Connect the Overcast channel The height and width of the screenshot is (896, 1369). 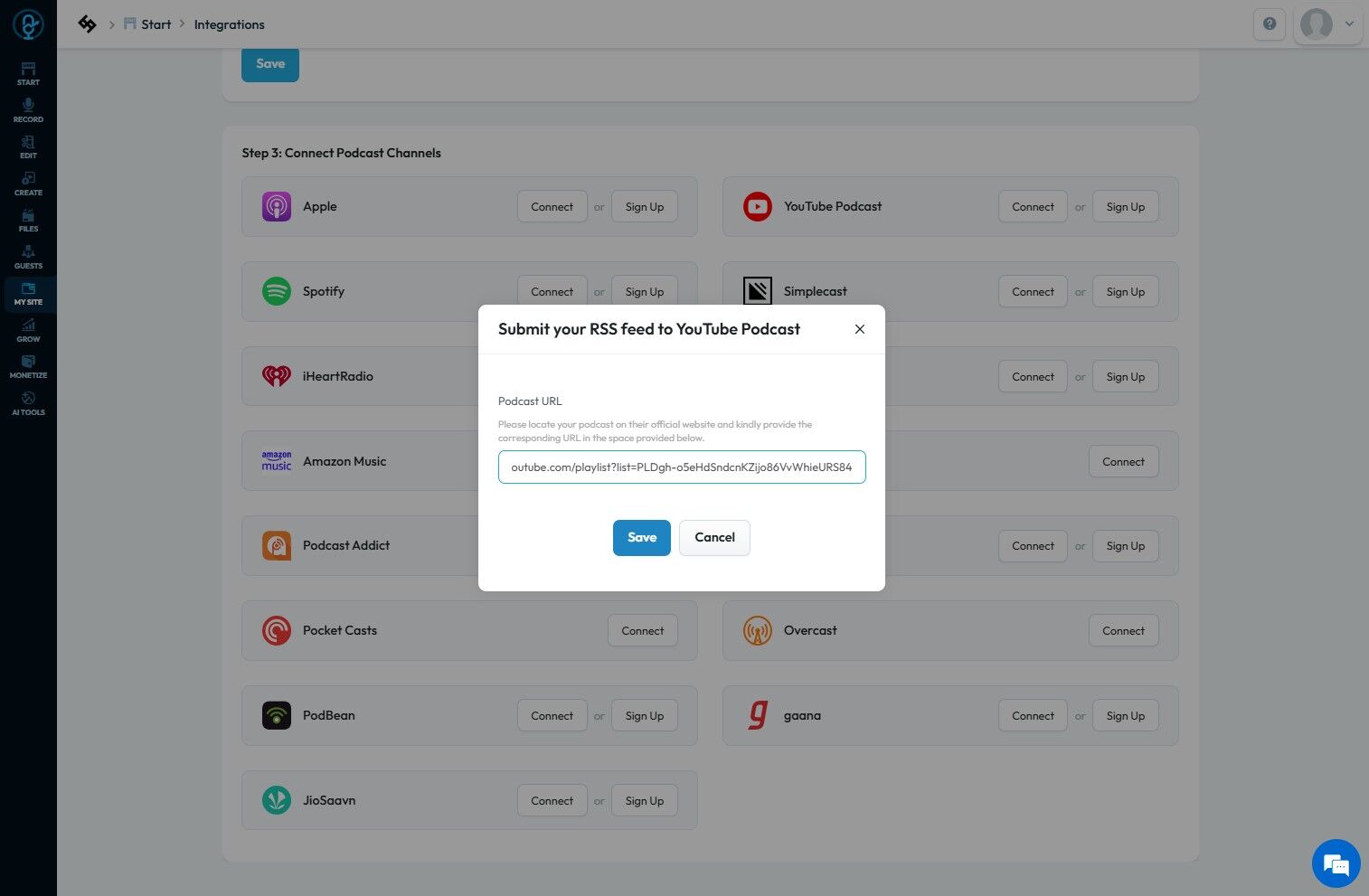pyautogui.click(x=1123, y=631)
